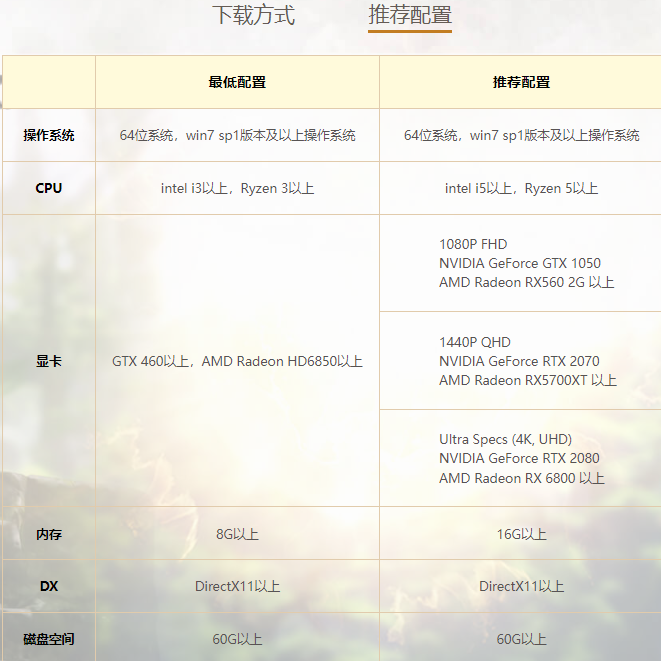Click the recommended OS requirement cell
Screen dimensions: 661x661
(x=521, y=135)
